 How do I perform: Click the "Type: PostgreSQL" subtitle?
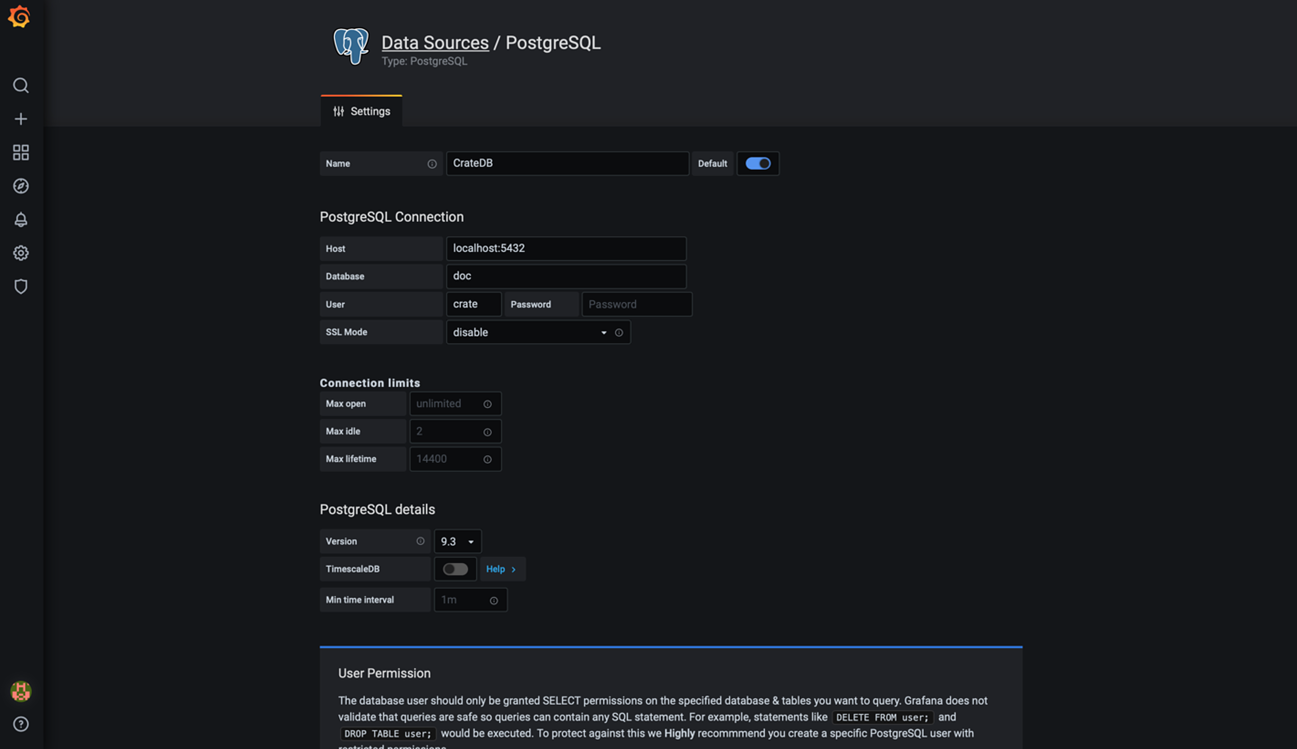coord(424,61)
